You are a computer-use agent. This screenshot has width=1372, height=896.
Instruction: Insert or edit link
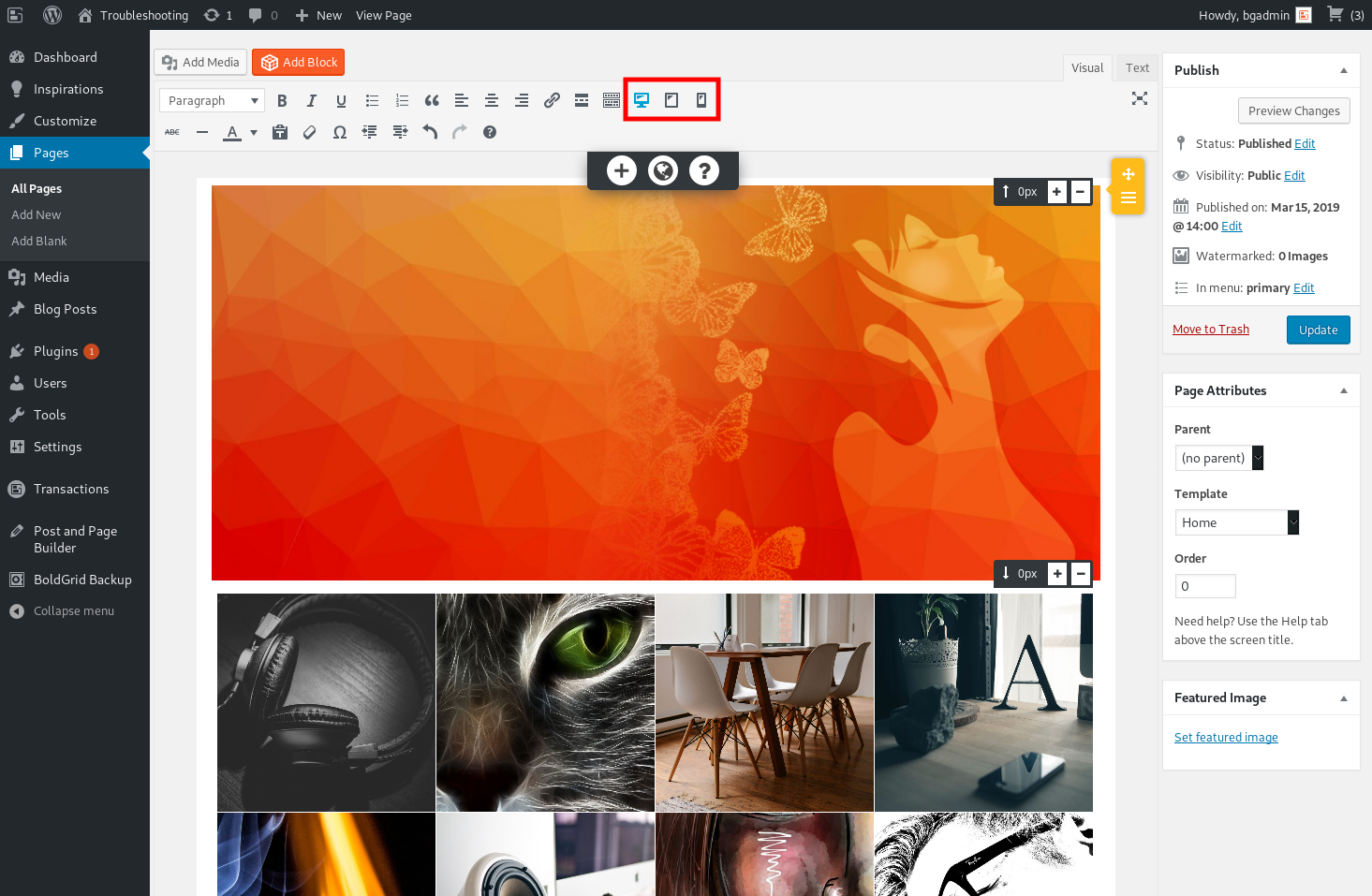point(552,100)
